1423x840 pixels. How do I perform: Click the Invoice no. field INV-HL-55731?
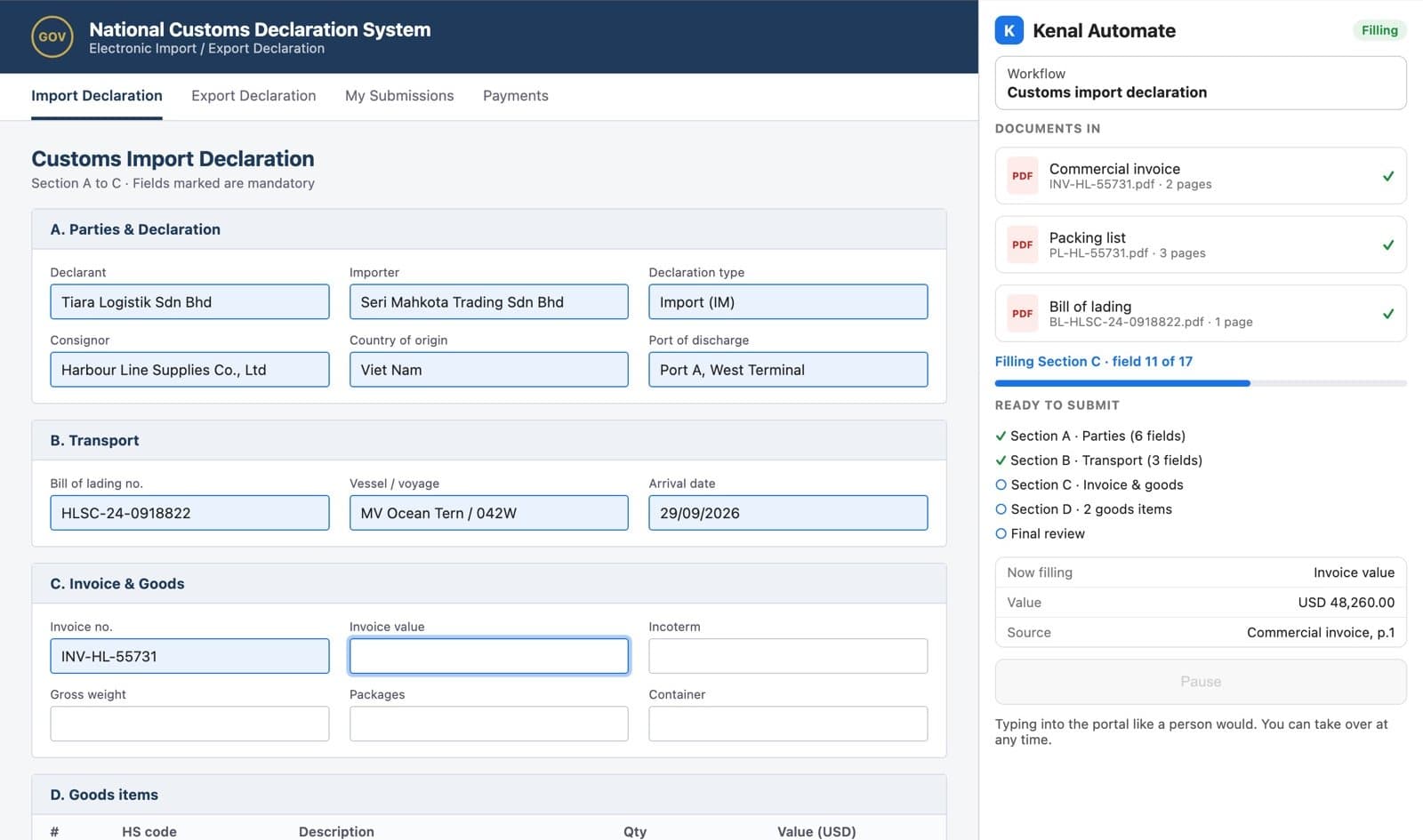pyautogui.click(x=189, y=656)
